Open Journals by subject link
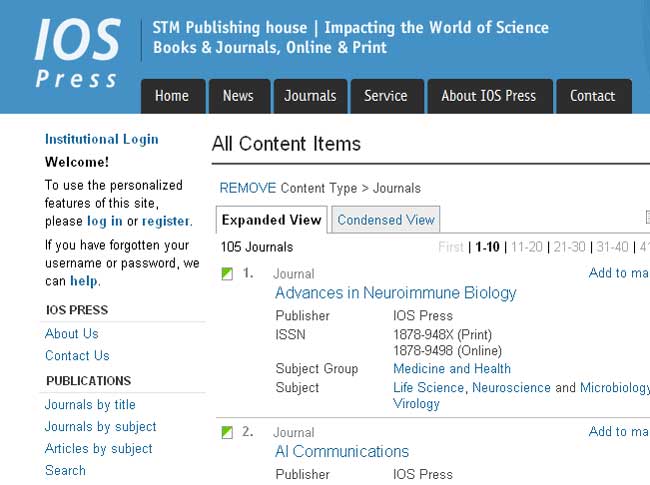The height and width of the screenshot is (485, 650). coord(100,427)
